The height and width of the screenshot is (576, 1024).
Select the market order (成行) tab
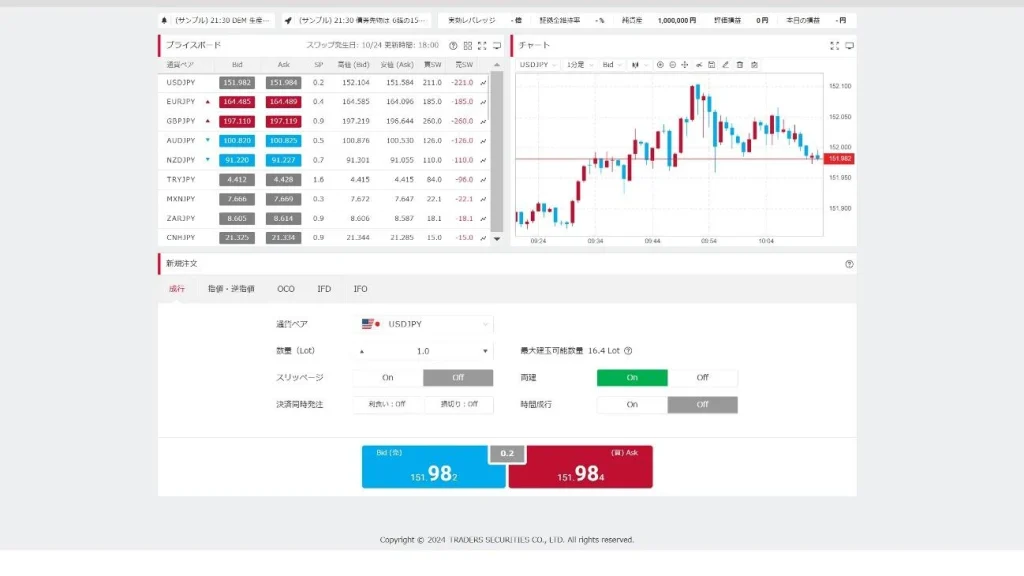(177, 289)
